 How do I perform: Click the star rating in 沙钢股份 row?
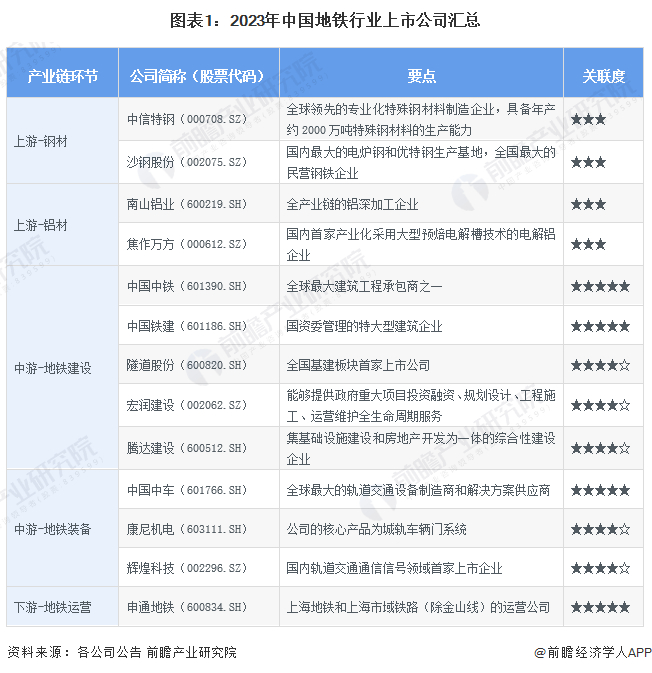click(588, 162)
